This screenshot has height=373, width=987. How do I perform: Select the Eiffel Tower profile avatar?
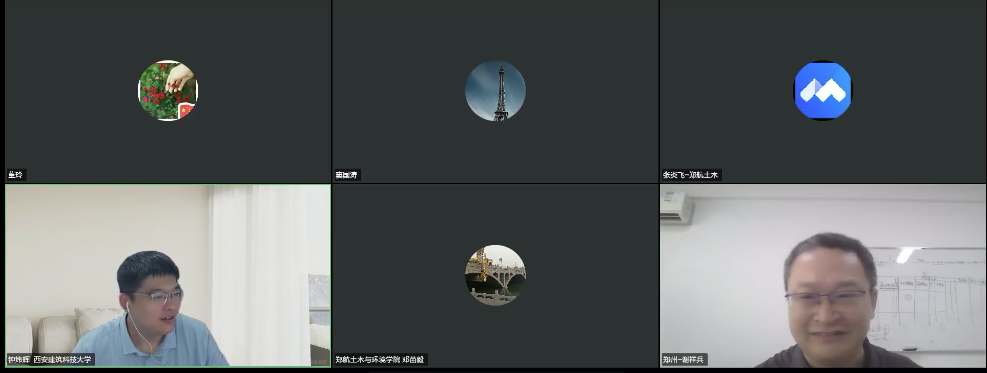pos(495,91)
